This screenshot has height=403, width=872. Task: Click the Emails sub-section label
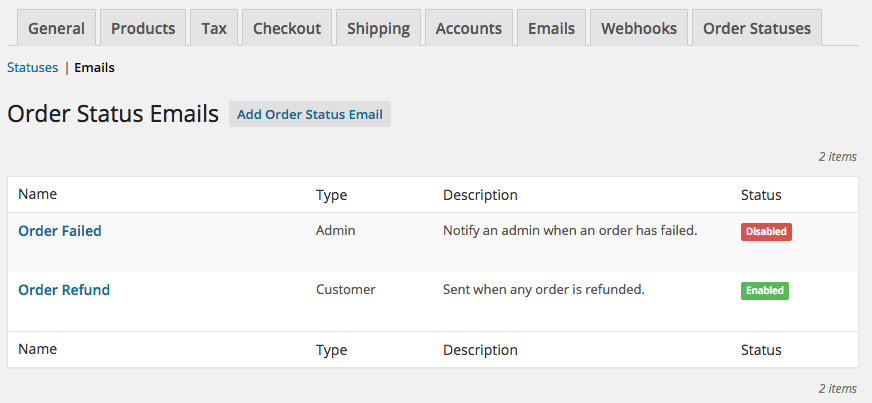click(95, 68)
